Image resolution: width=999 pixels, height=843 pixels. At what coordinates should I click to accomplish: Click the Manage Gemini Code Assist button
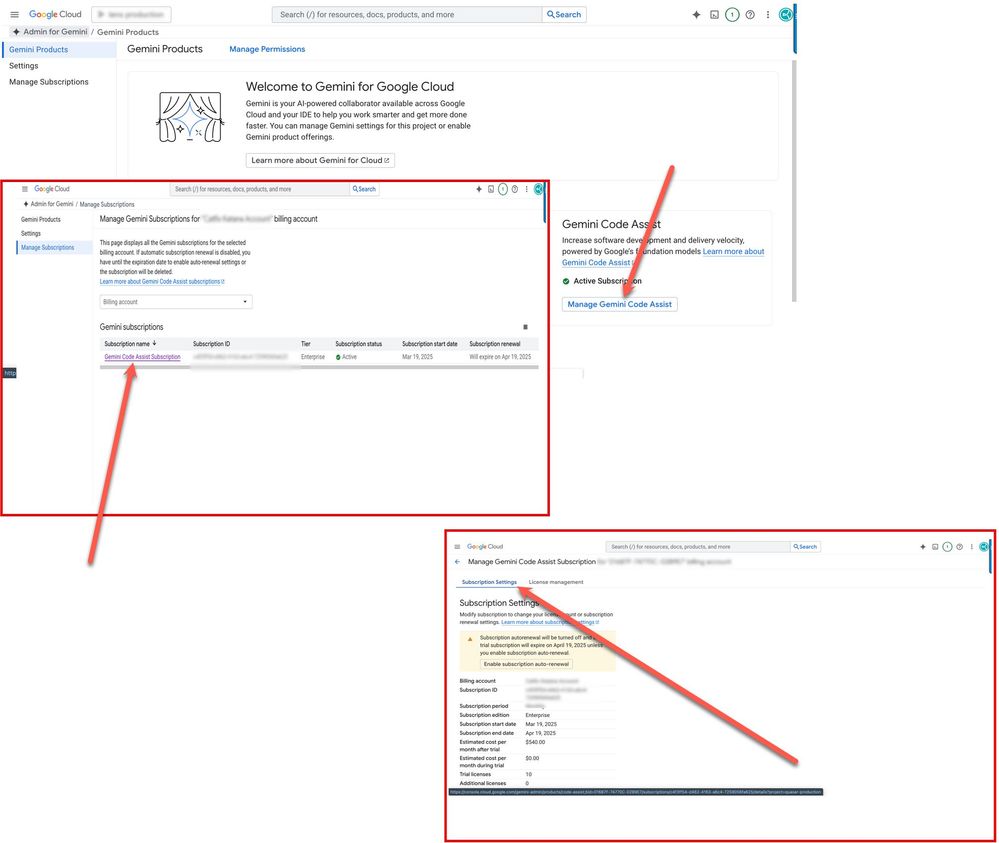click(x=619, y=305)
